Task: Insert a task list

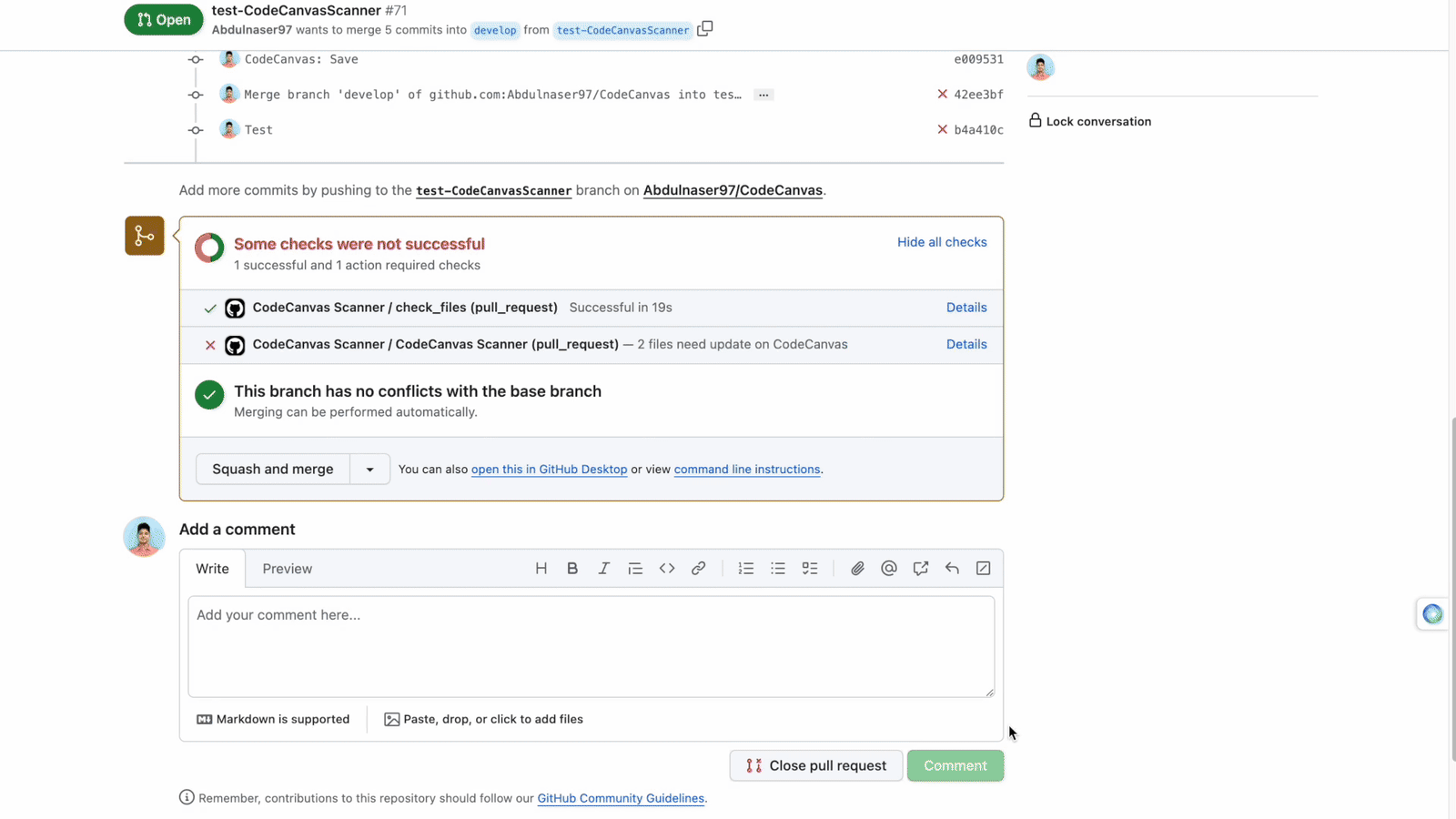Action: click(x=810, y=568)
